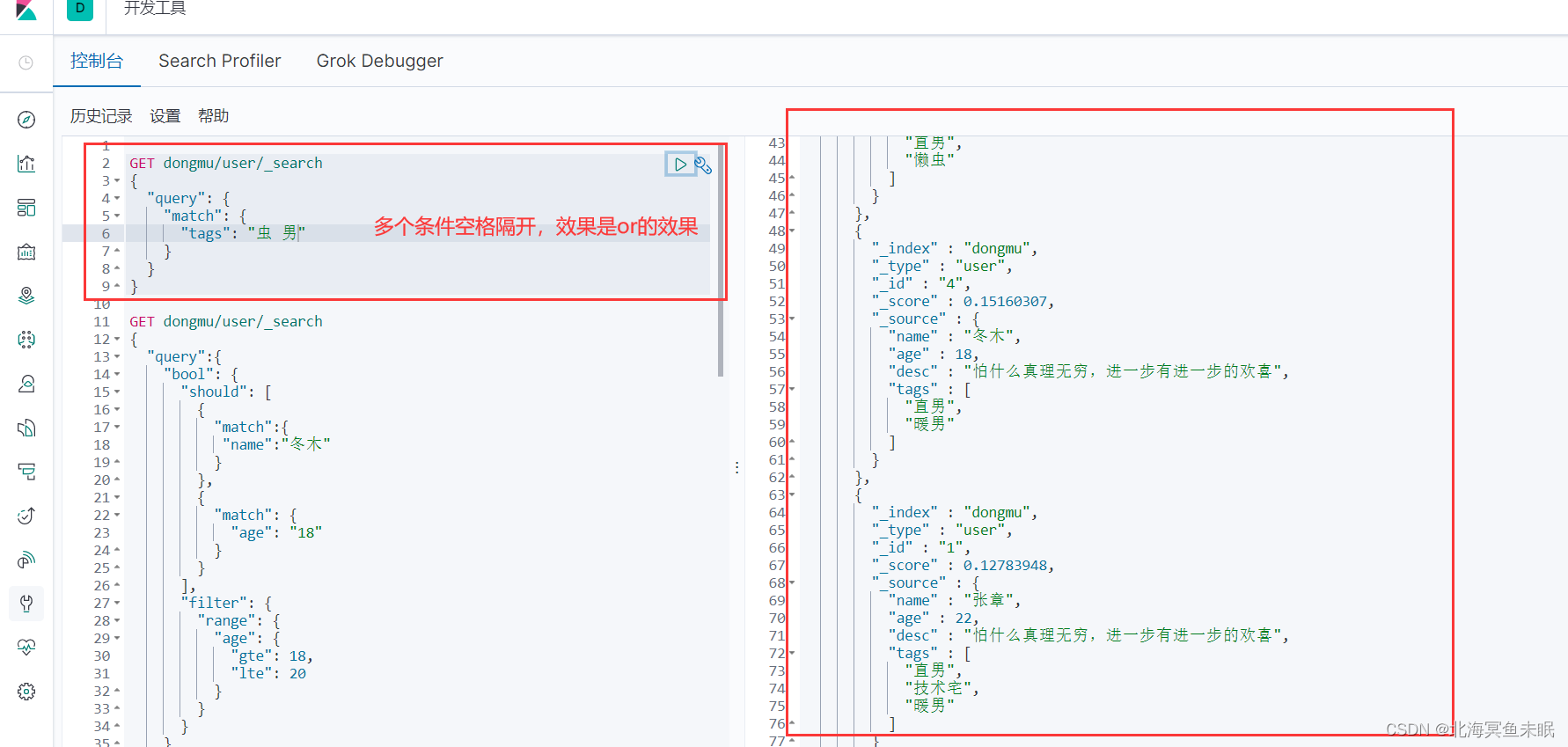Open Logs from the sidebar
The height and width of the screenshot is (747, 1568).
(26, 428)
